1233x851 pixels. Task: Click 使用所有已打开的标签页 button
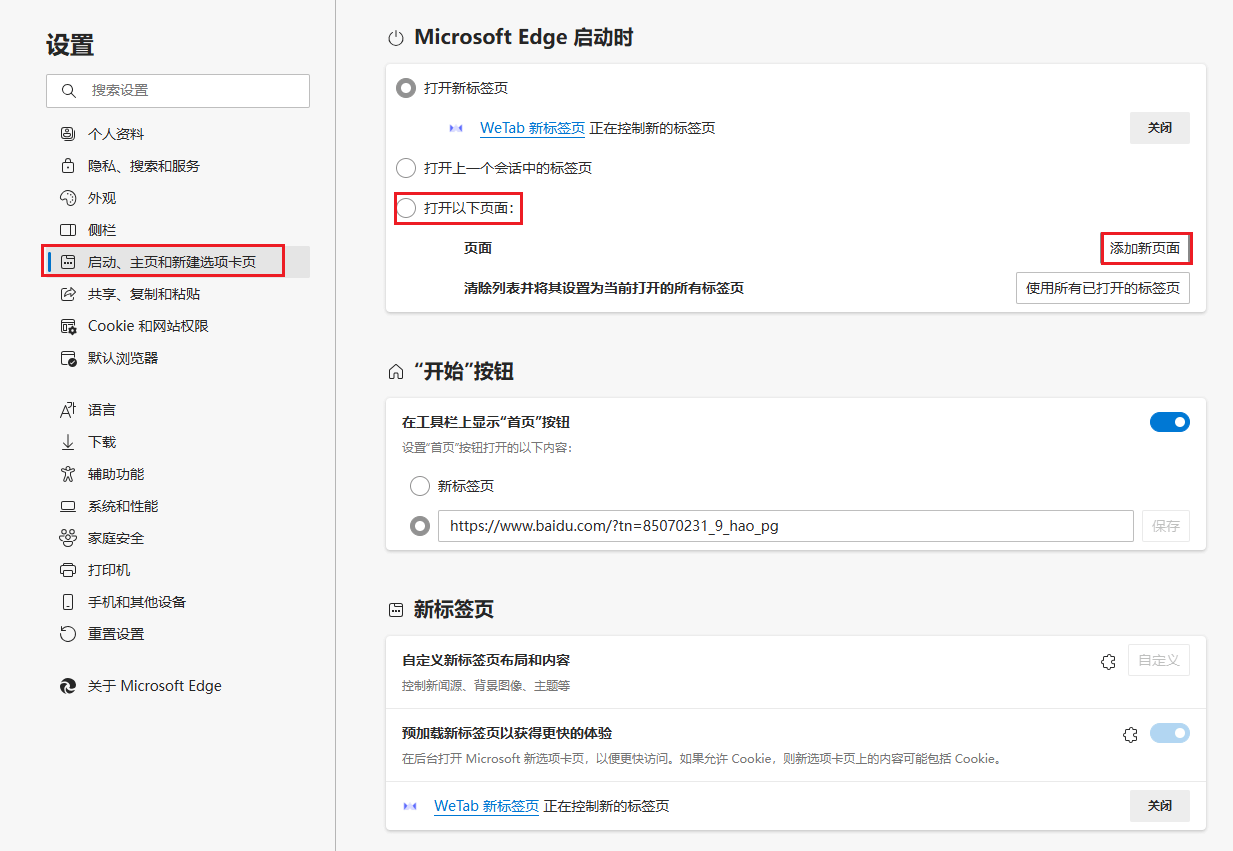click(x=1103, y=288)
